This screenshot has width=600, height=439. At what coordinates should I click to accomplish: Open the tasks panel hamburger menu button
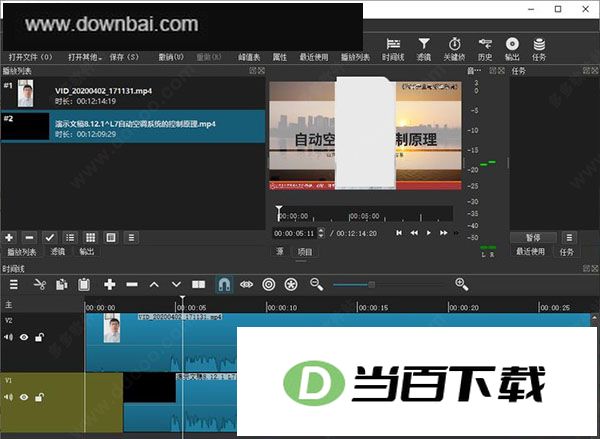(x=569, y=238)
